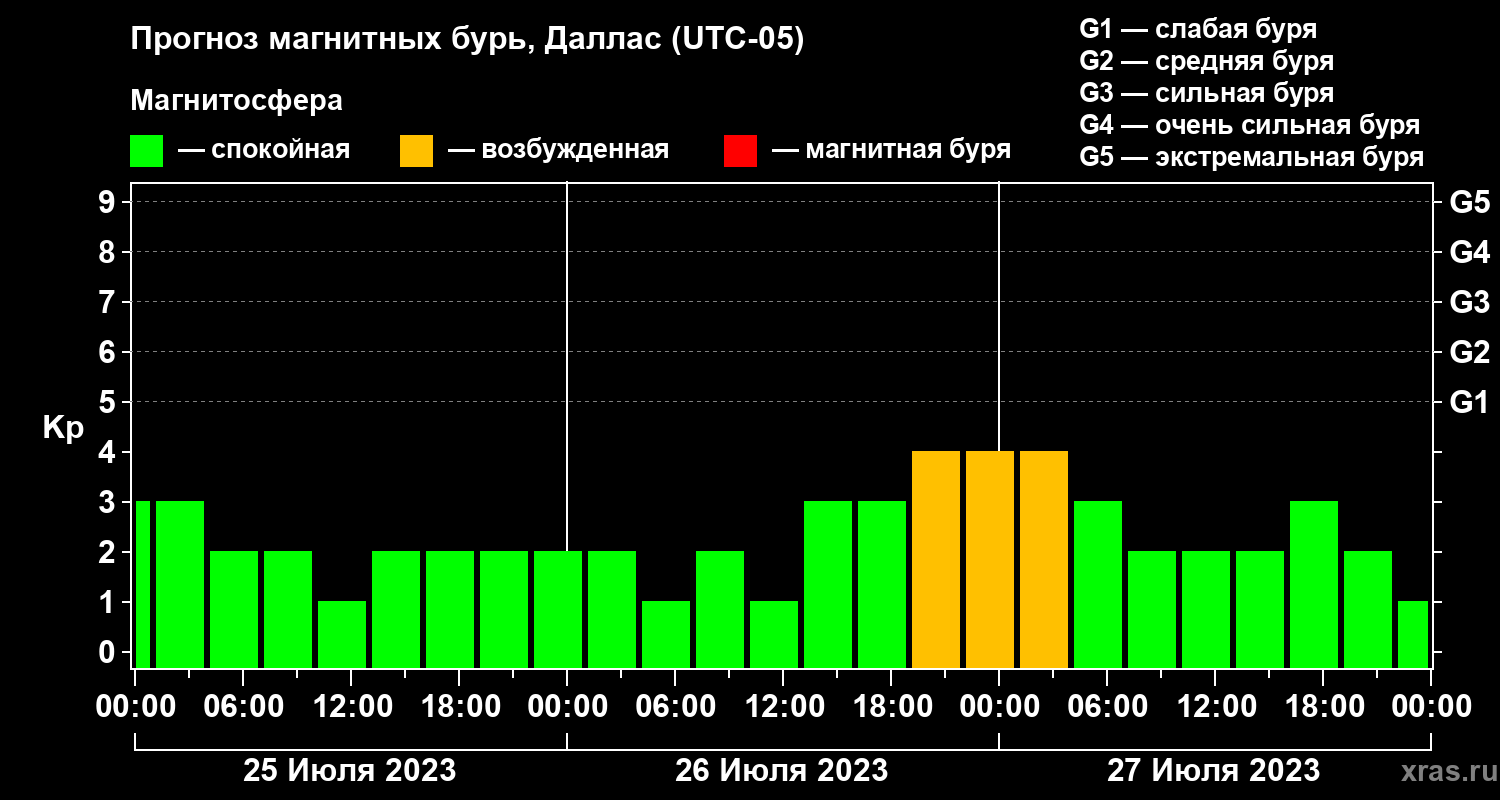Click the Kp axis value 3
This screenshot has width=1500, height=800.
[x=108, y=502]
